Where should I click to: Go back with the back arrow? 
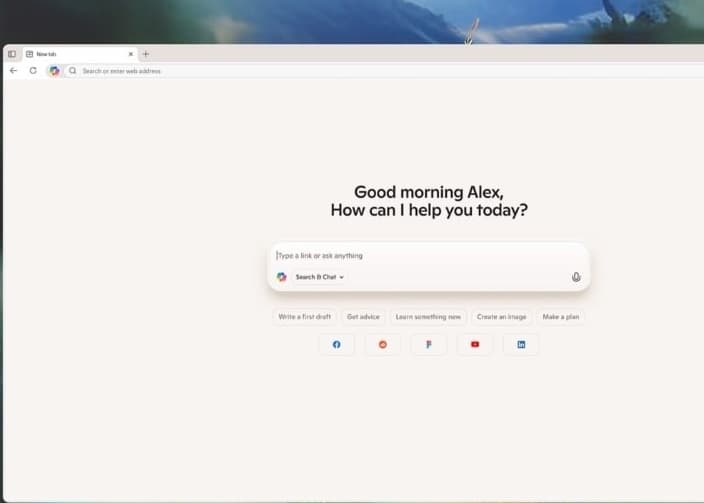pos(13,71)
